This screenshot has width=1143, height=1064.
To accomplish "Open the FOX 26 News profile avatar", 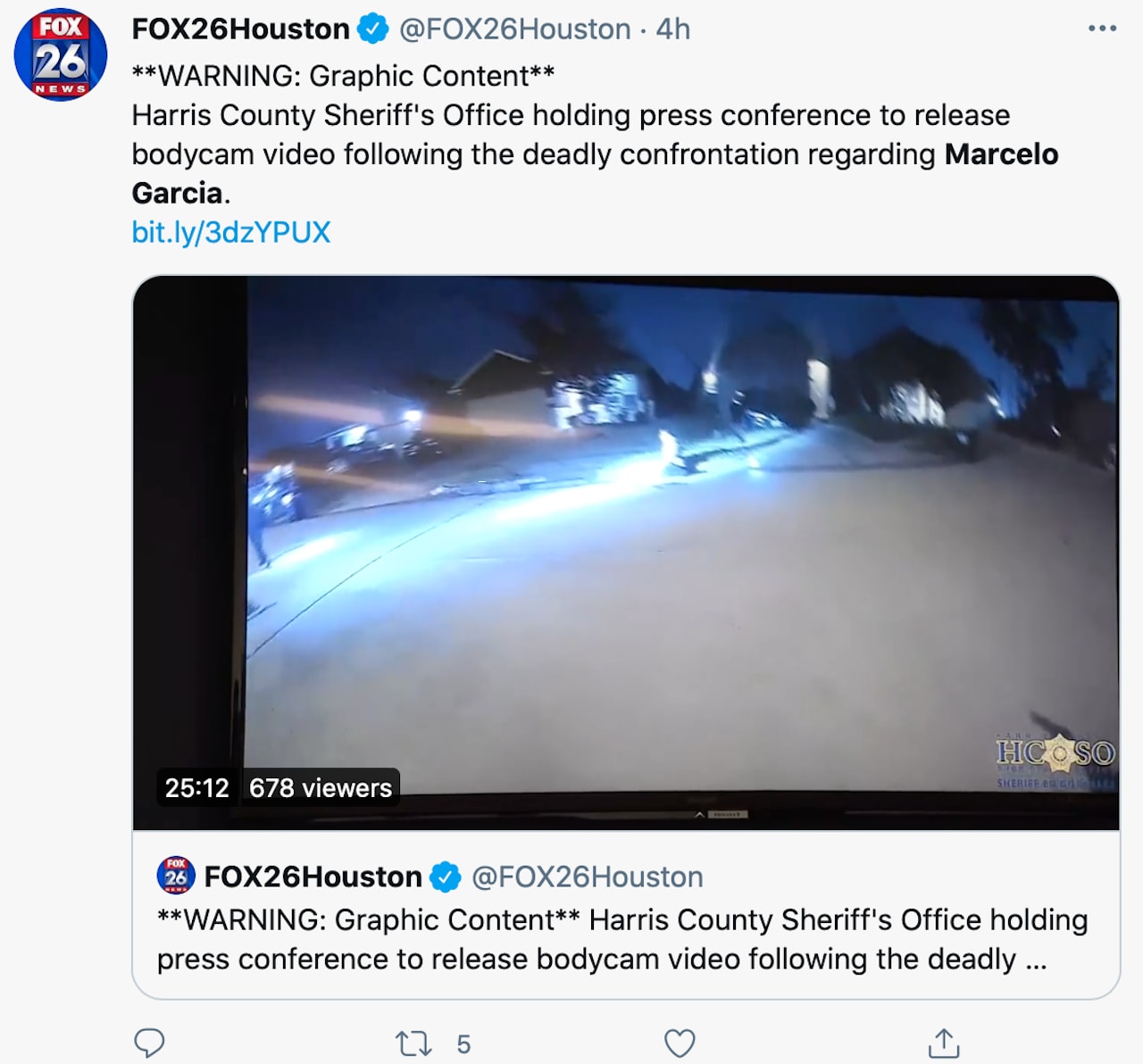I will [x=61, y=54].
